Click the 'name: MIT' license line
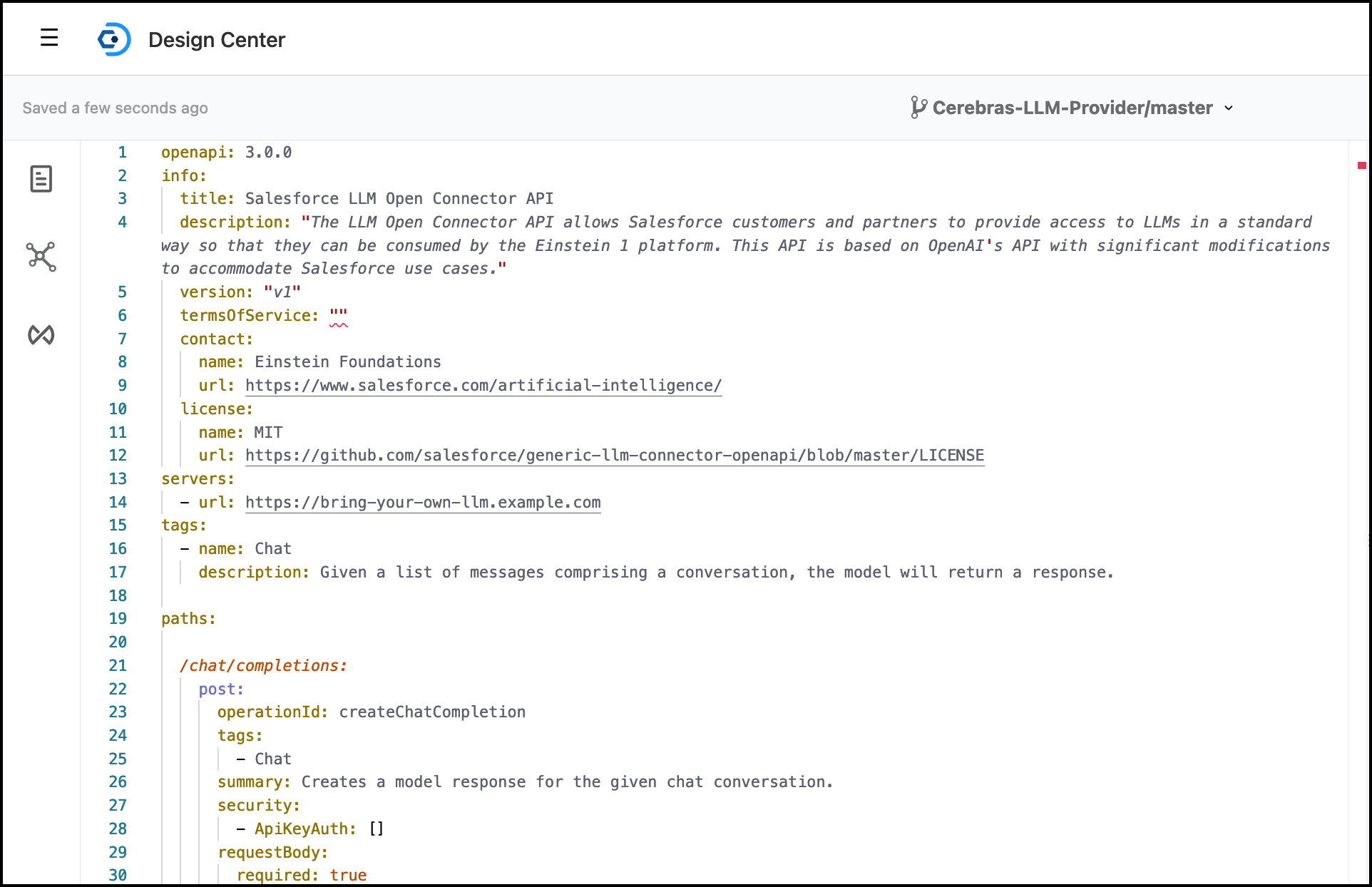This screenshot has width=1372, height=887. click(x=240, y=433)
